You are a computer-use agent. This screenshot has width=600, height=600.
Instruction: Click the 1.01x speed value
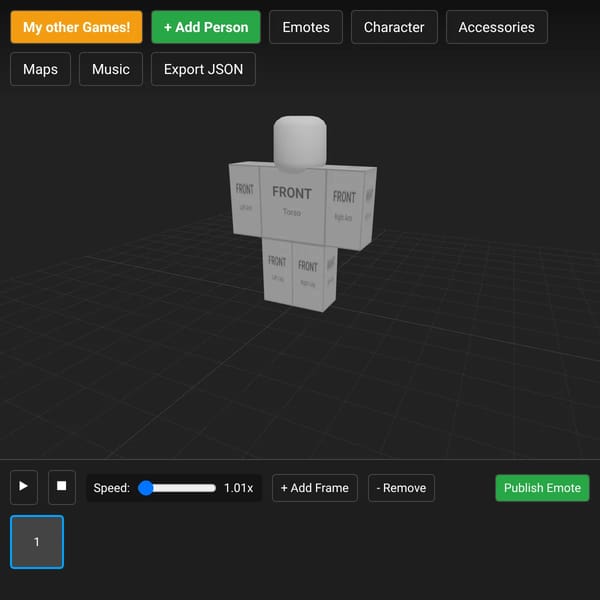pyautogui.click(x=238, y=488)
